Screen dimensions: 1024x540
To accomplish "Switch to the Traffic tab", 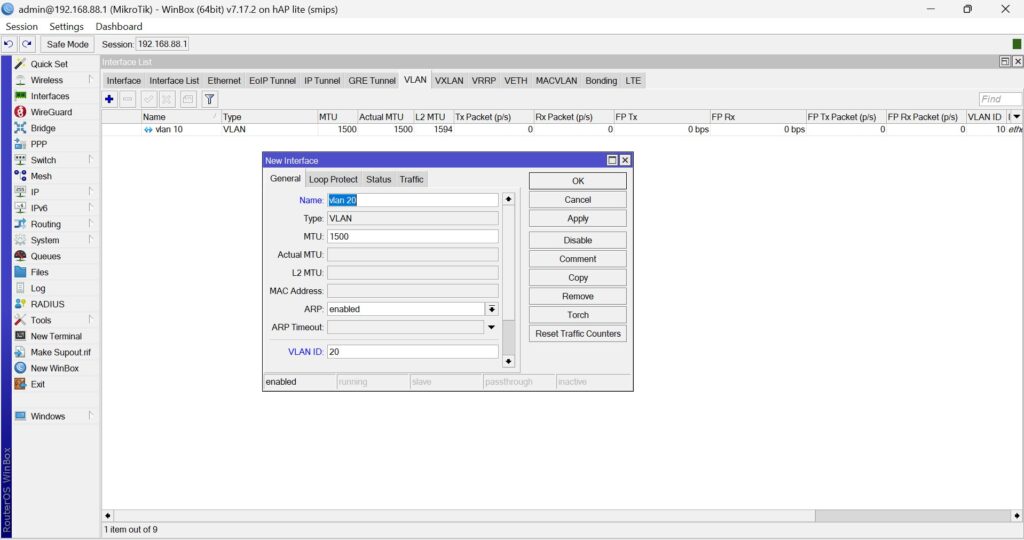I will coord(411,179).
